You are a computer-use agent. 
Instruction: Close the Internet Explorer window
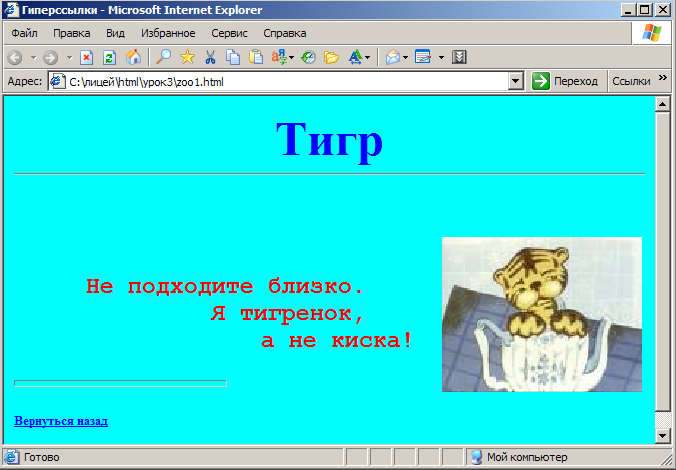[663, 9]
